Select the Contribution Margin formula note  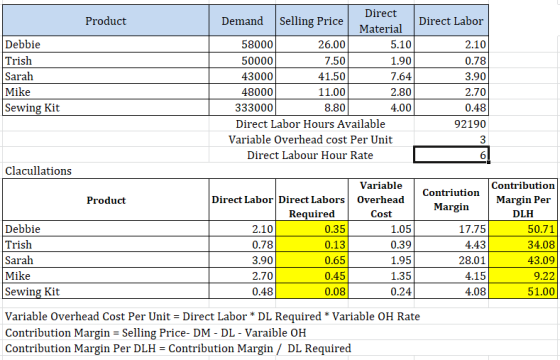tap(155, 332)
